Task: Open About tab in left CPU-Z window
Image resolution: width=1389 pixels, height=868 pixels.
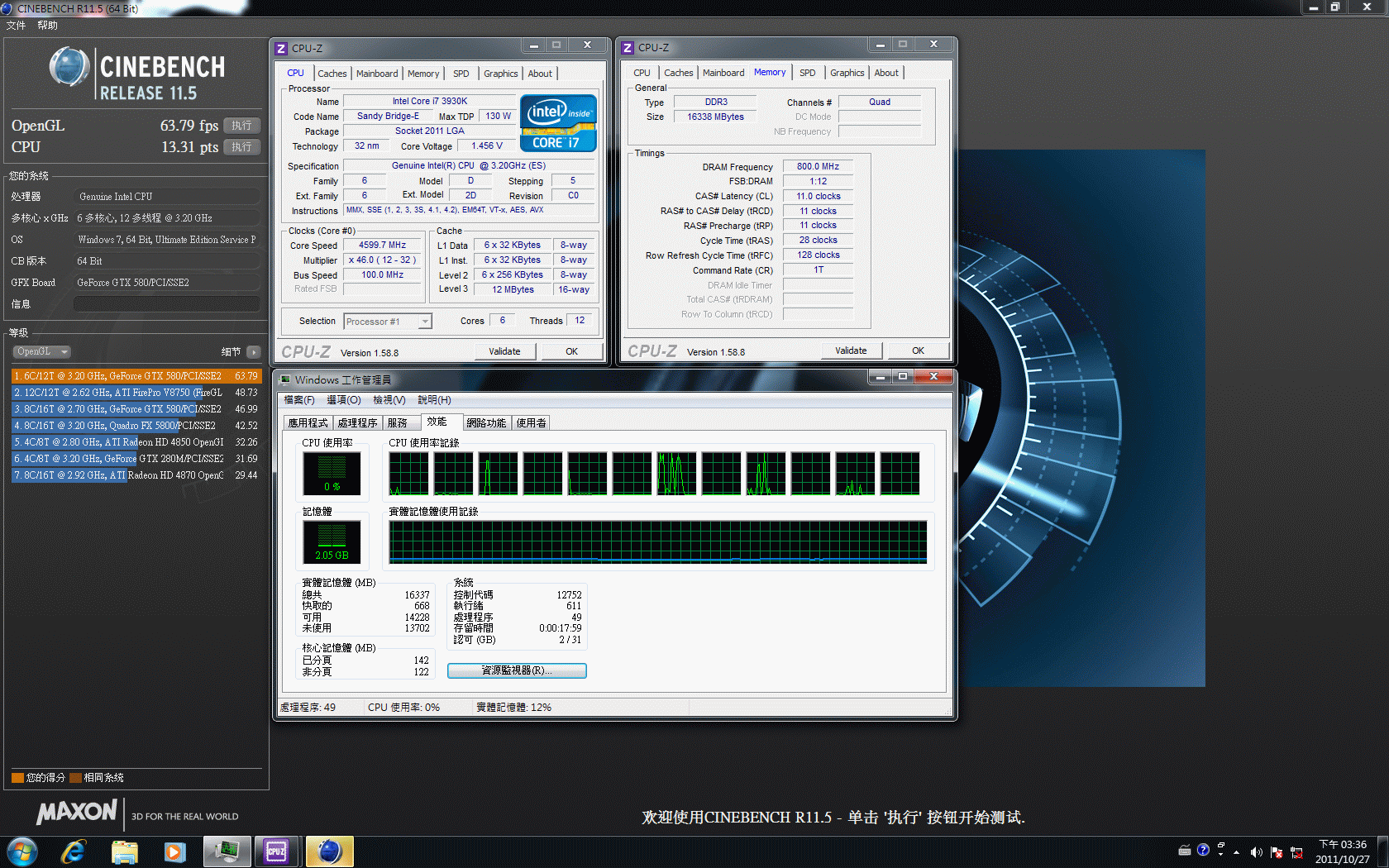Action: tap(540, 74)
